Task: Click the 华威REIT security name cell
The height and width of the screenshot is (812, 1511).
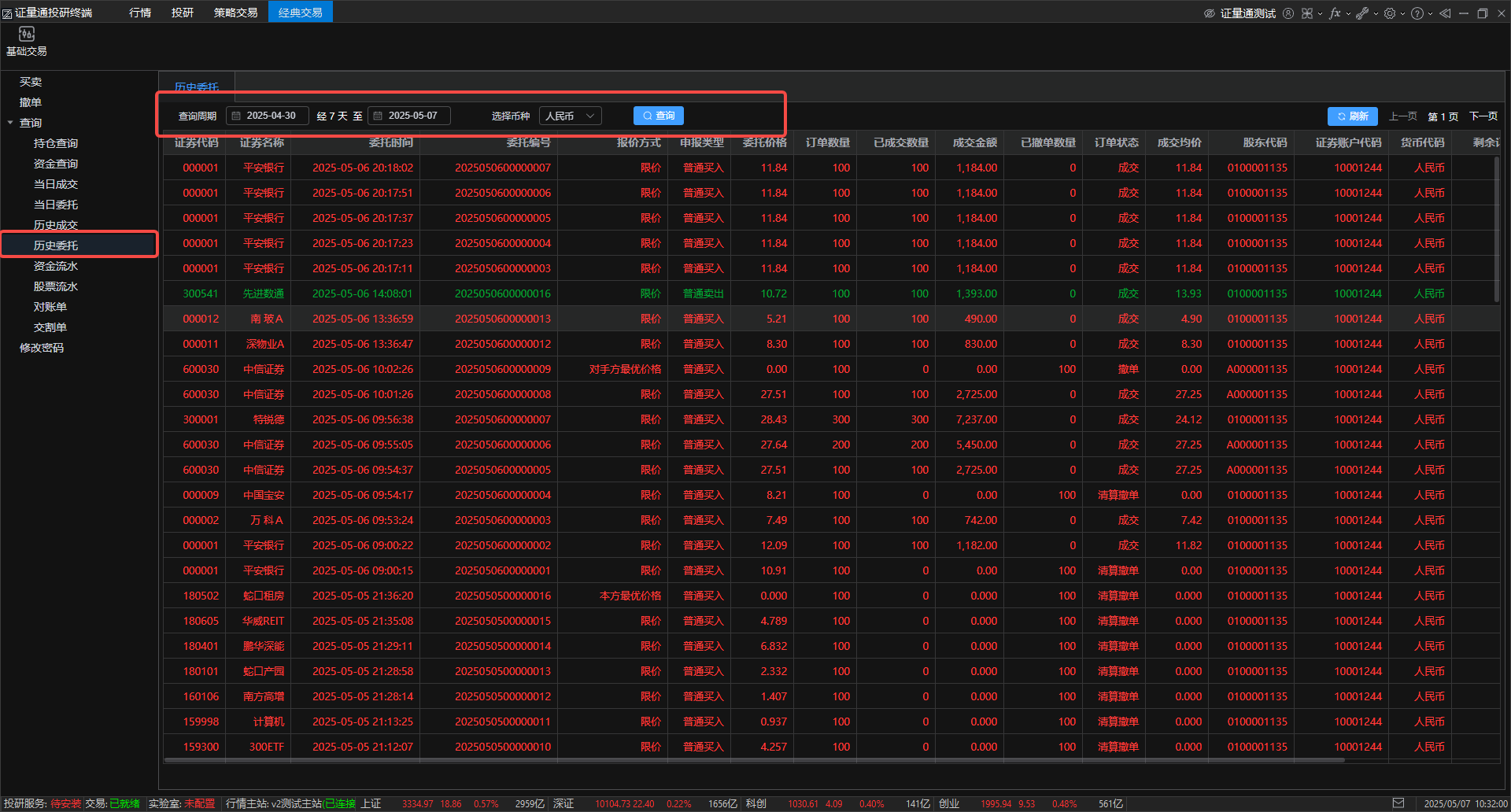Action: point(264,621)
